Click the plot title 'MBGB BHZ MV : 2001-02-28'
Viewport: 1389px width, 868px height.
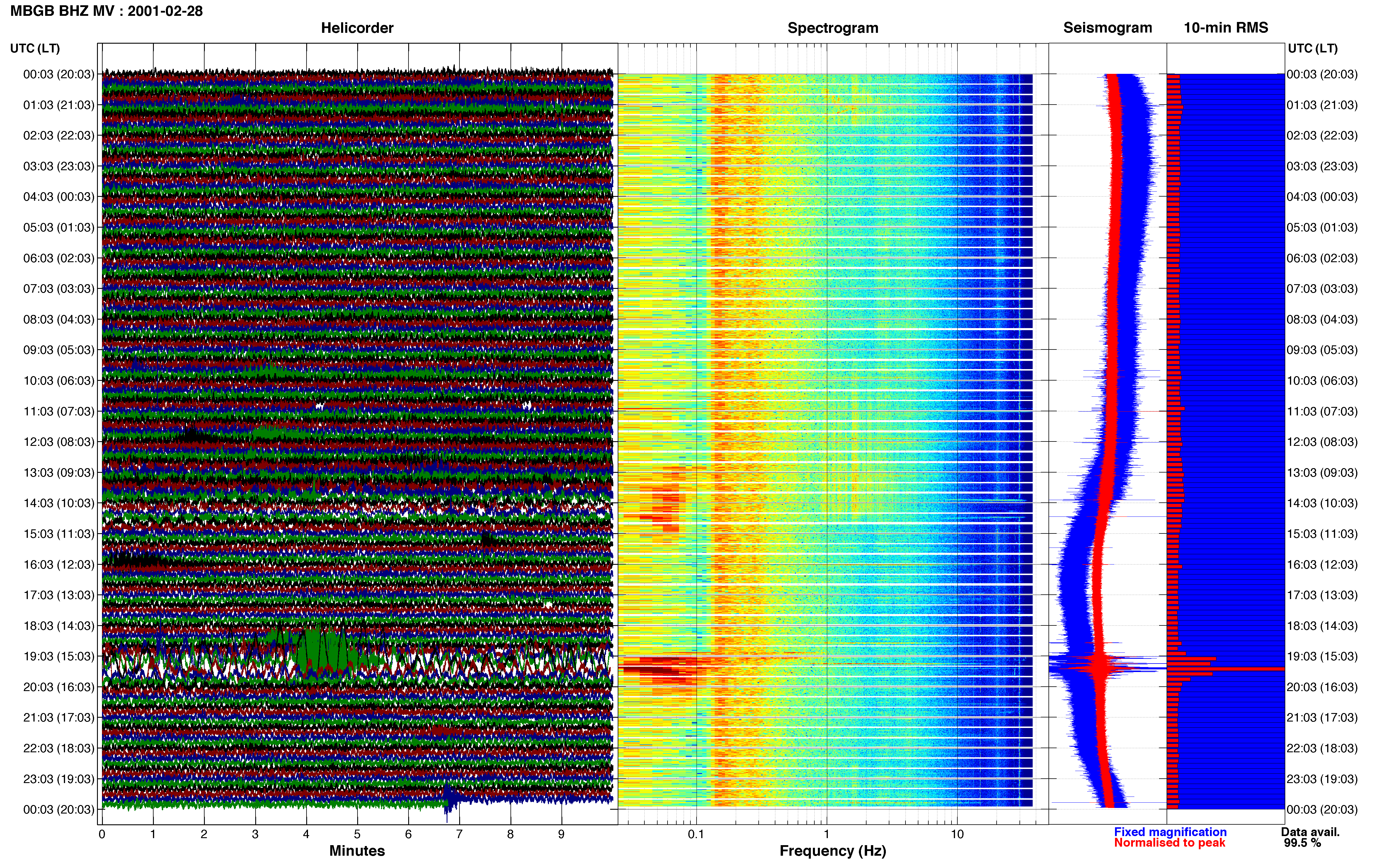(x=106, y=11)
